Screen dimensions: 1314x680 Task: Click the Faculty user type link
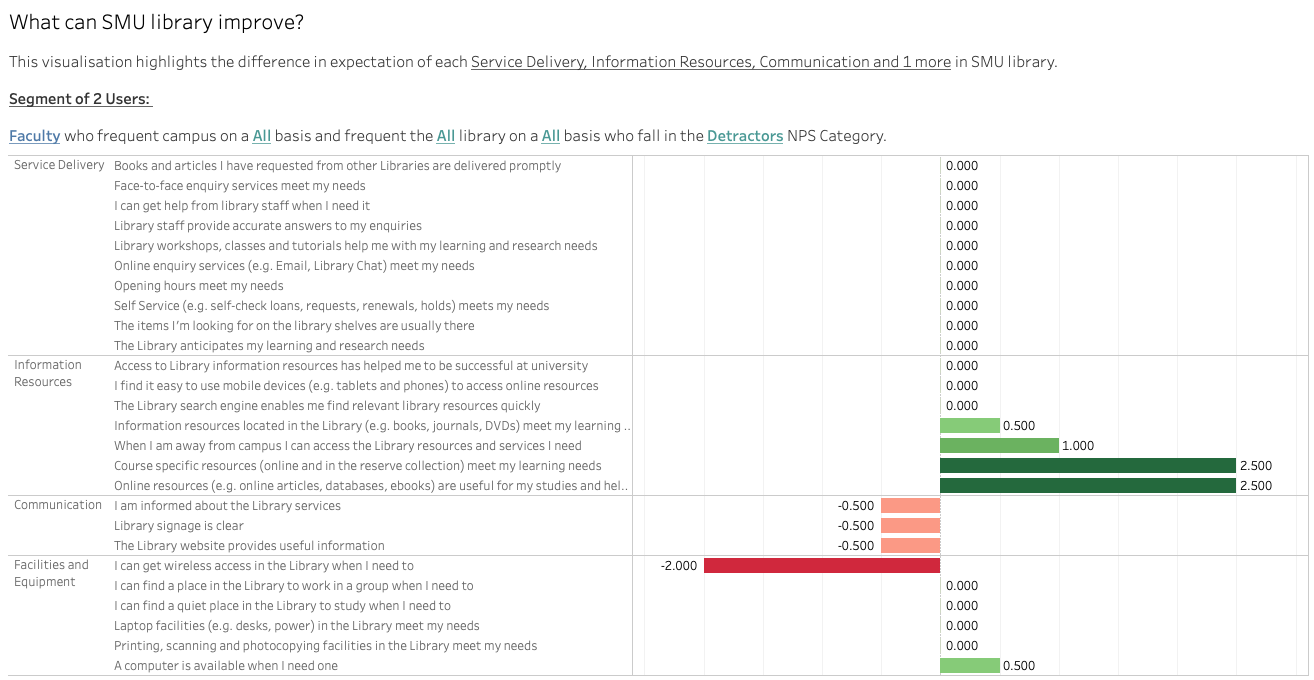pos(35,136)
